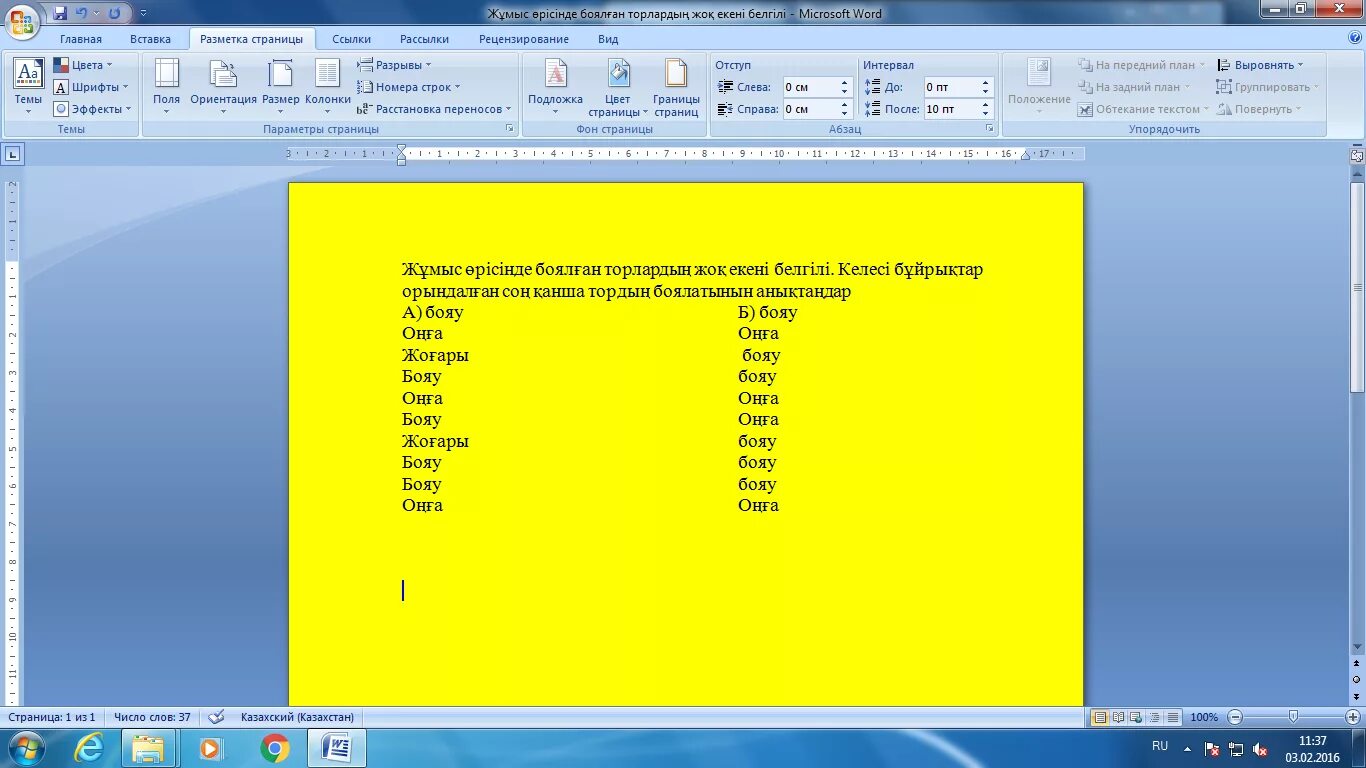
Task: Open Windows Explorer from taskbar
Action: click(149, 748)
